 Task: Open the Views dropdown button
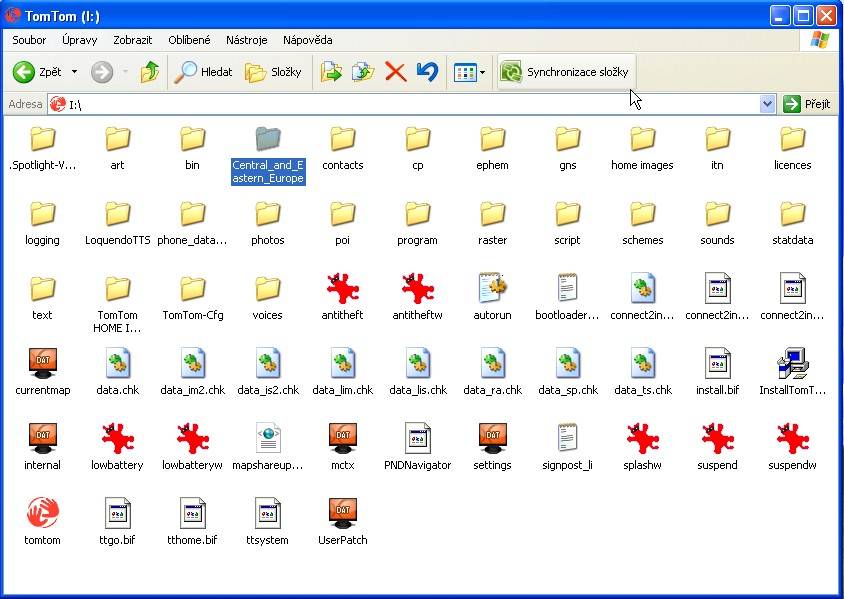[469, 72]
